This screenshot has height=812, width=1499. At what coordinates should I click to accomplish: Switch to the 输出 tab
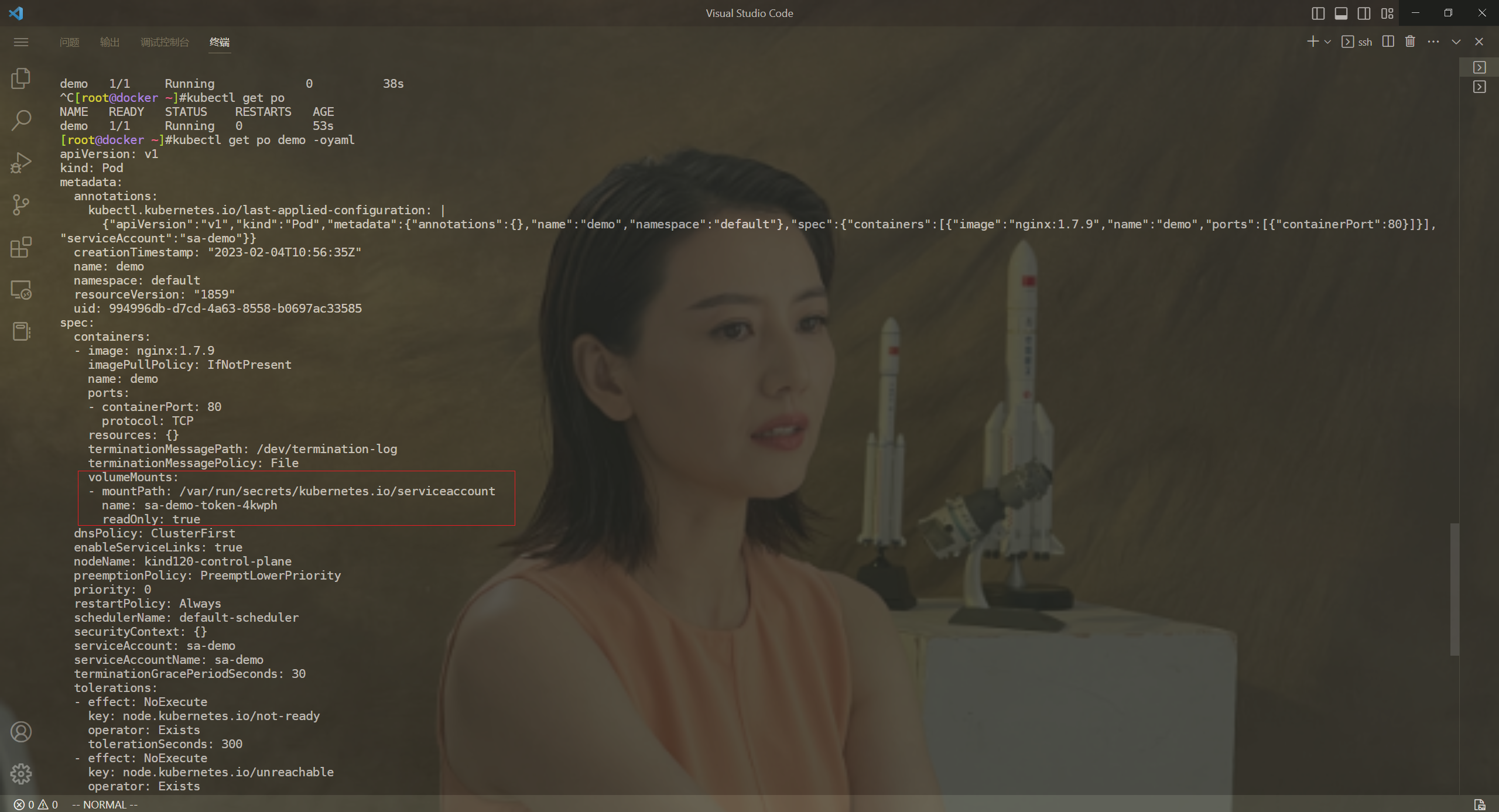click(x=109, y=42)
